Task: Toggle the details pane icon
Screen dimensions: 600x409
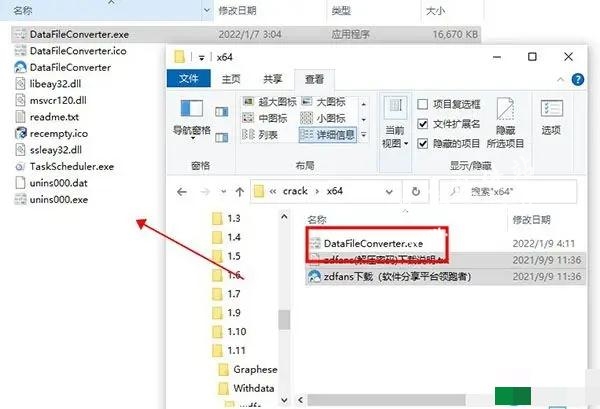Action: [x=222, y=137]
